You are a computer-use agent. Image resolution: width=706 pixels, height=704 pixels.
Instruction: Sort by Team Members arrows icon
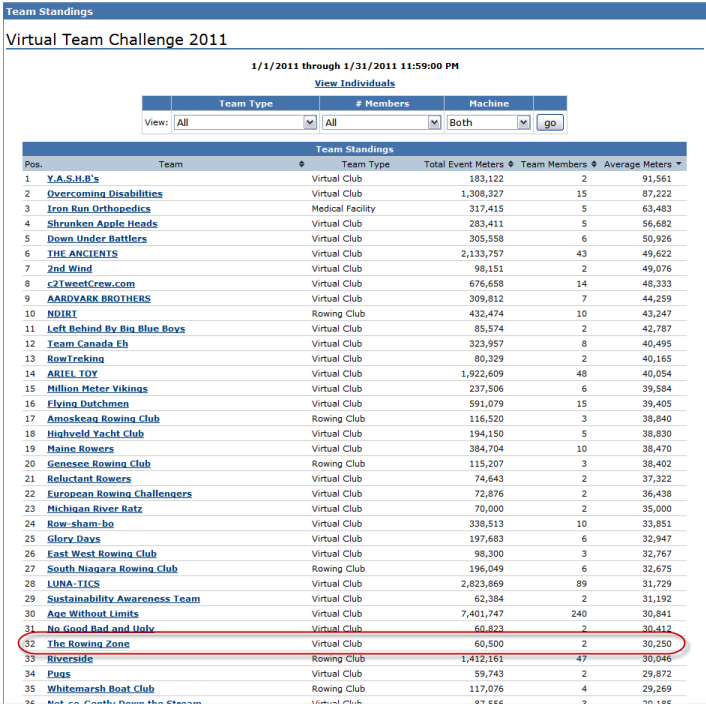[594, 164]
